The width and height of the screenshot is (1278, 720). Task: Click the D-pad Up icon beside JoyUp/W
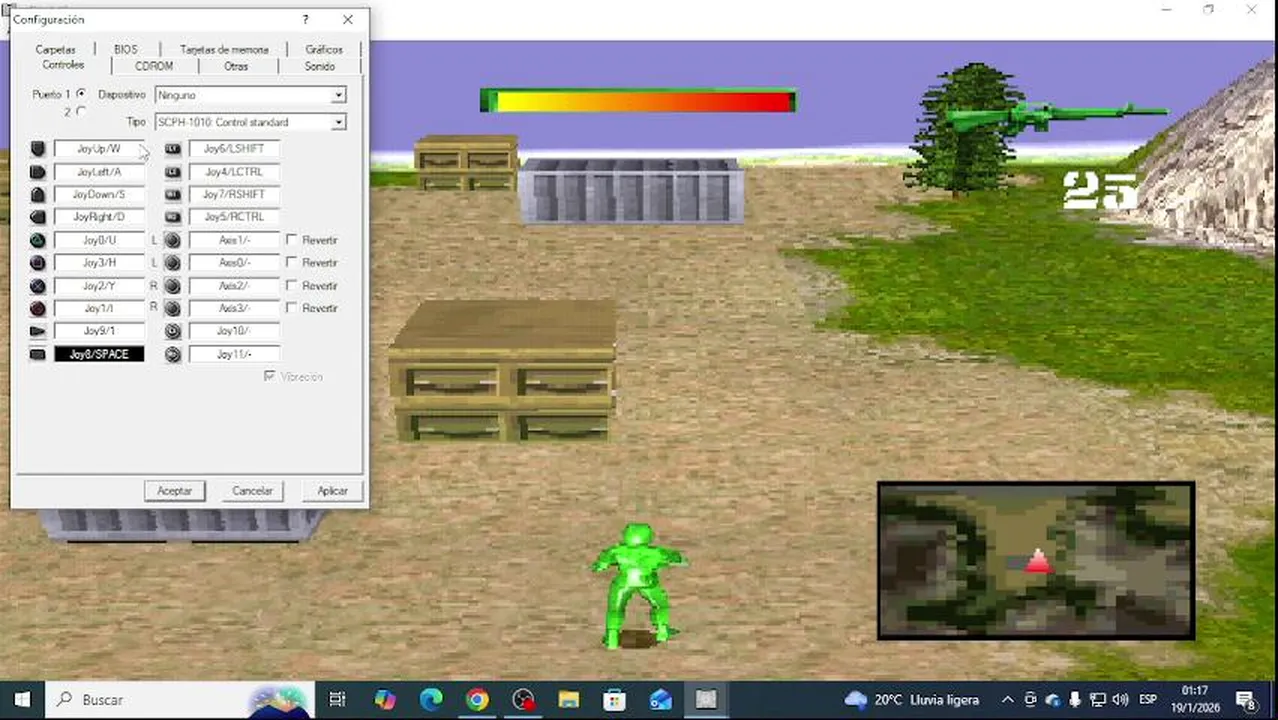tap(38, 148)
